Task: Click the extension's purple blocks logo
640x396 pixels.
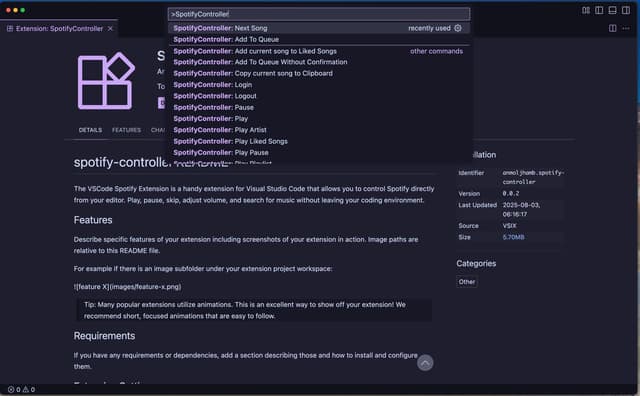Action: point(106,81)
